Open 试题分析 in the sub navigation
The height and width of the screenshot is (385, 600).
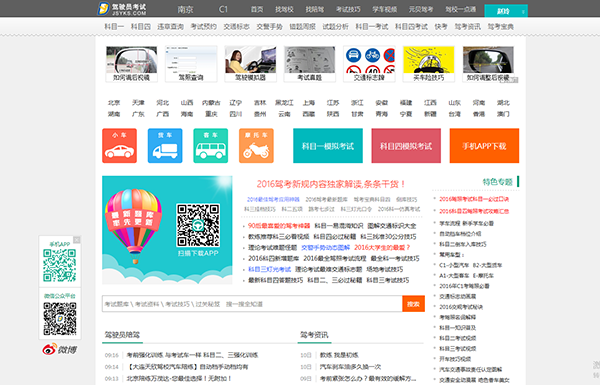pos(336,27)
